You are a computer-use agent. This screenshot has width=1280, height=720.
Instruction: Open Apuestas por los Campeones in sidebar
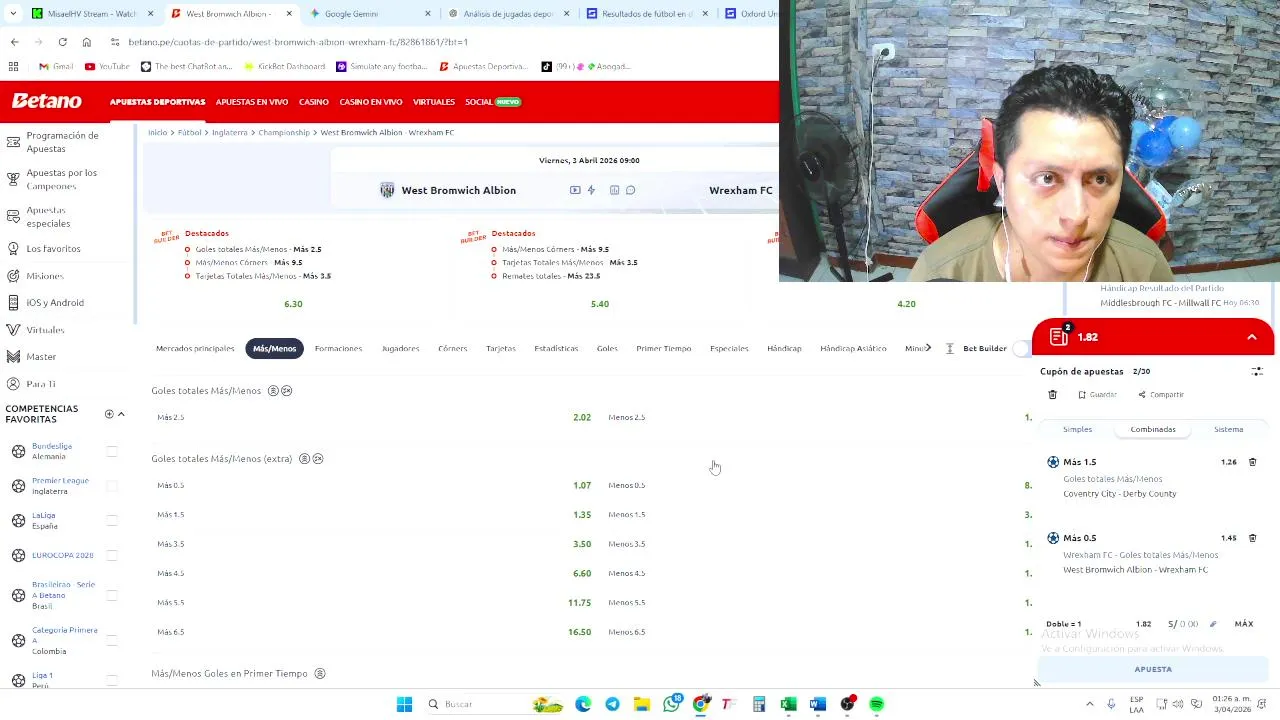coord(62,179)
